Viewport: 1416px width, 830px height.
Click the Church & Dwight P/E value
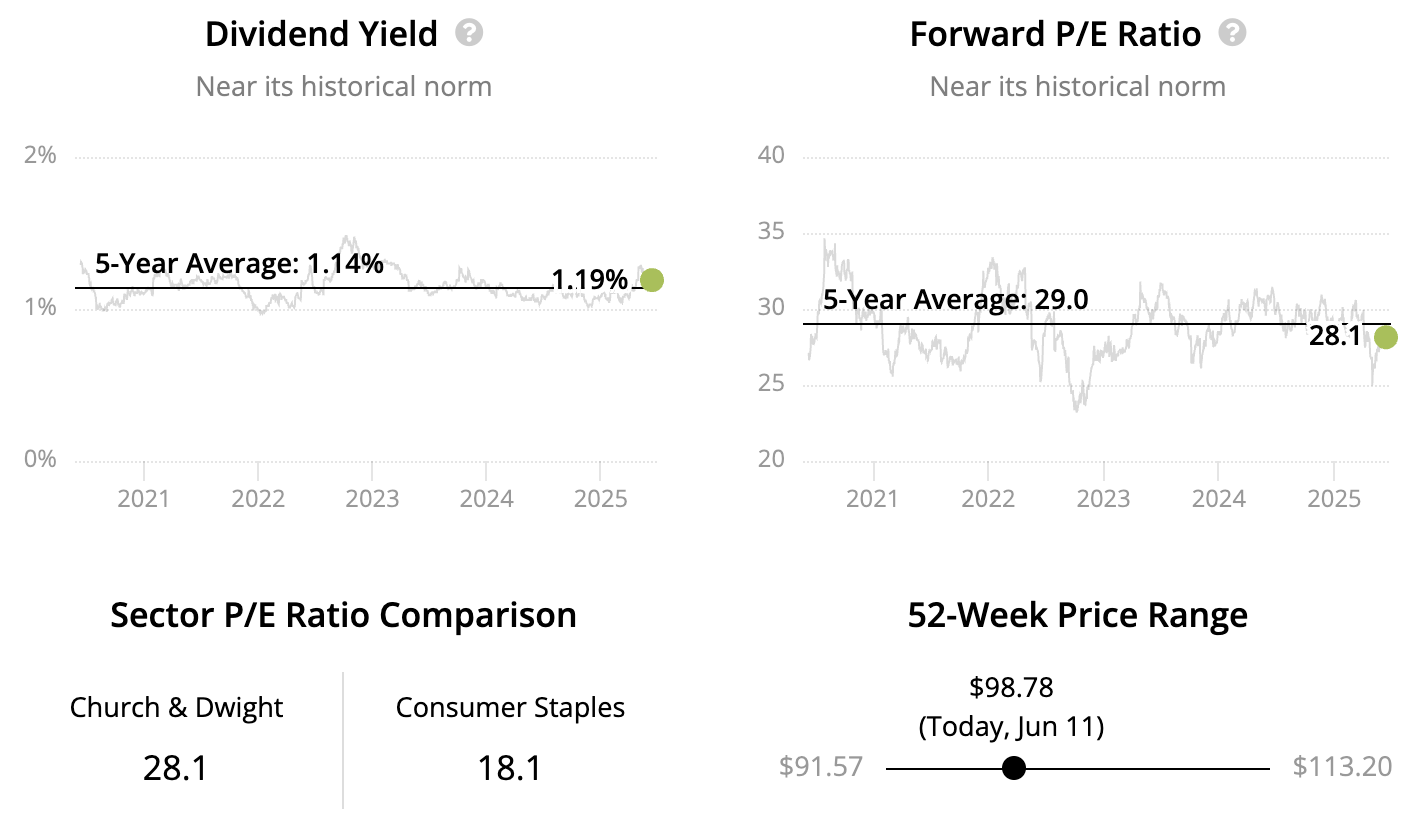coord(176,768)
